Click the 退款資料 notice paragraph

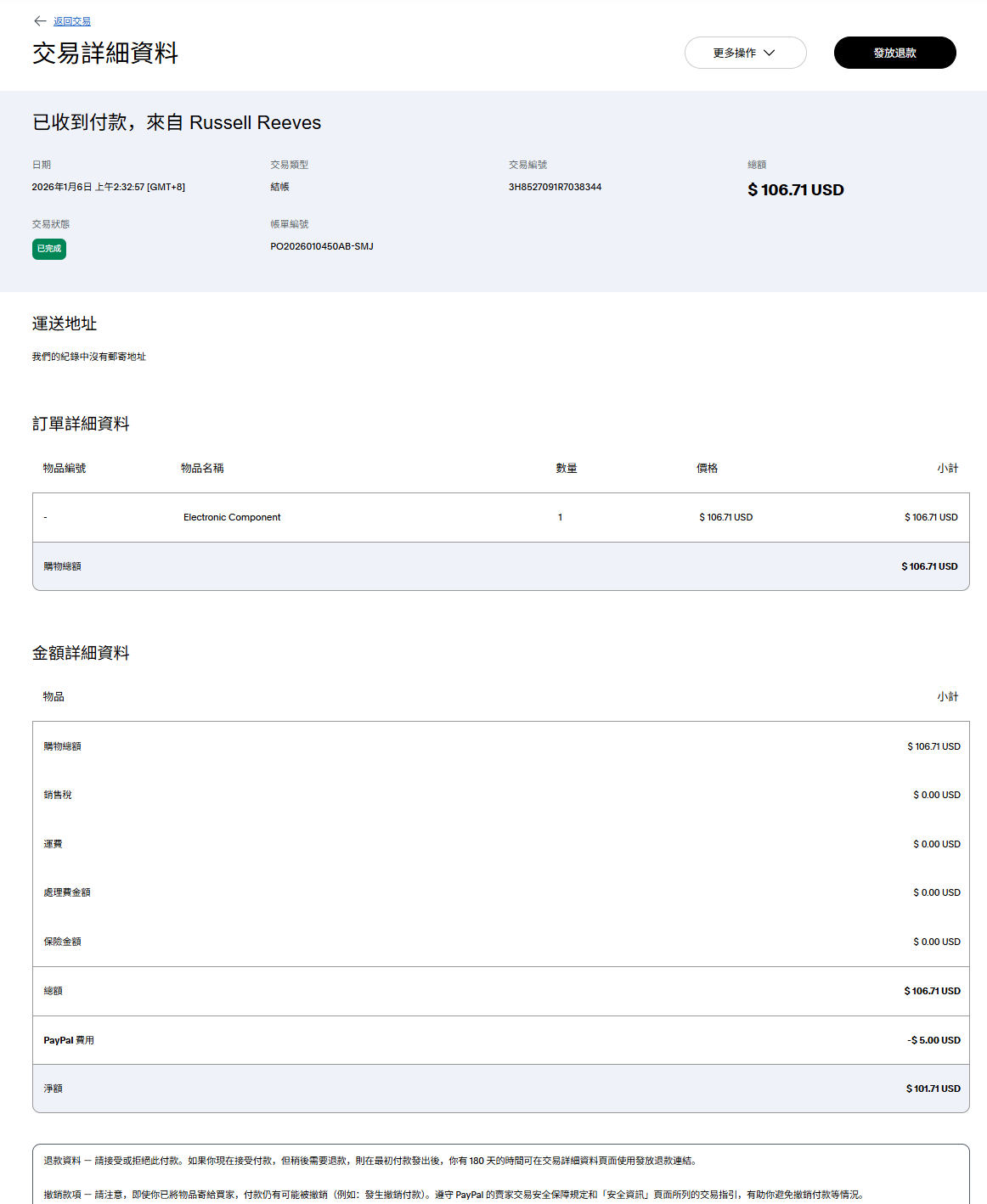click(369, 1161)
